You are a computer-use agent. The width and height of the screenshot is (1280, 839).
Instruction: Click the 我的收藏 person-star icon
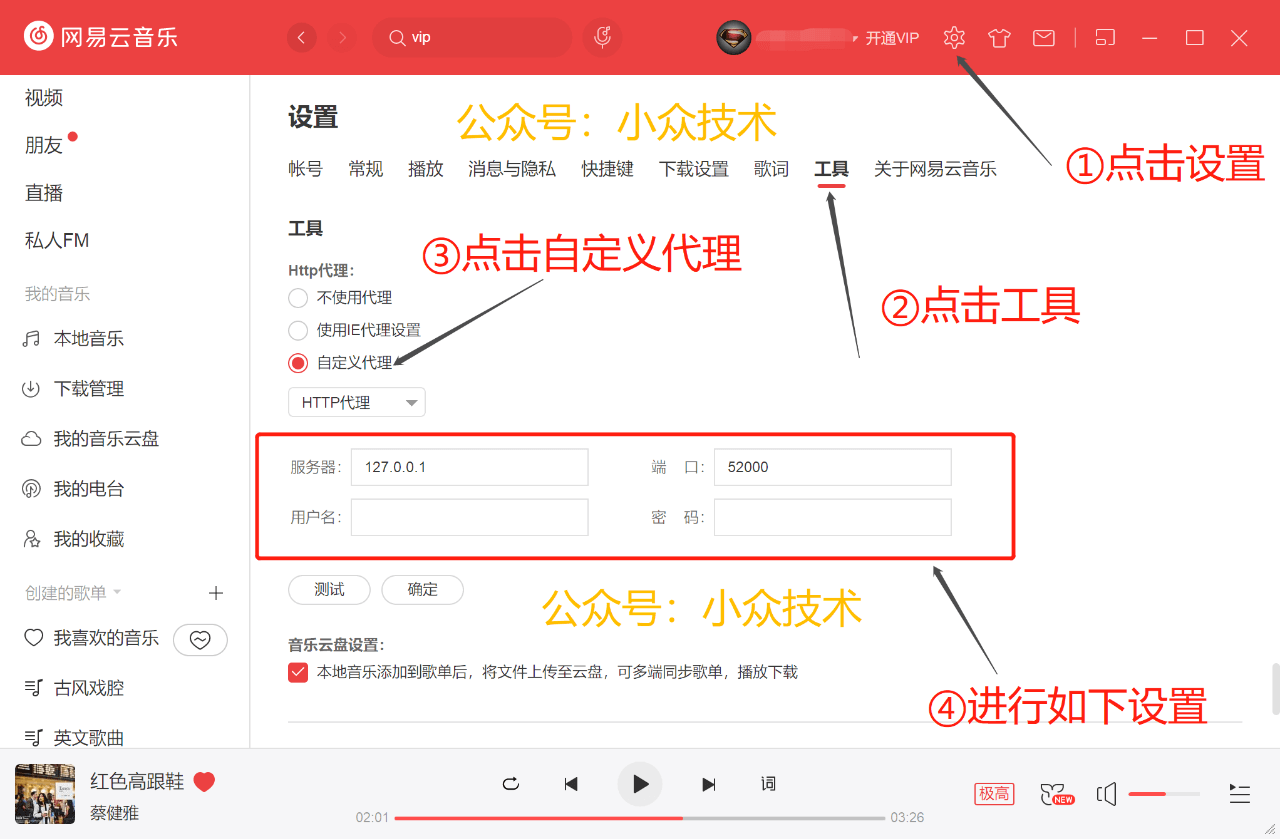[x=32, y=539]
